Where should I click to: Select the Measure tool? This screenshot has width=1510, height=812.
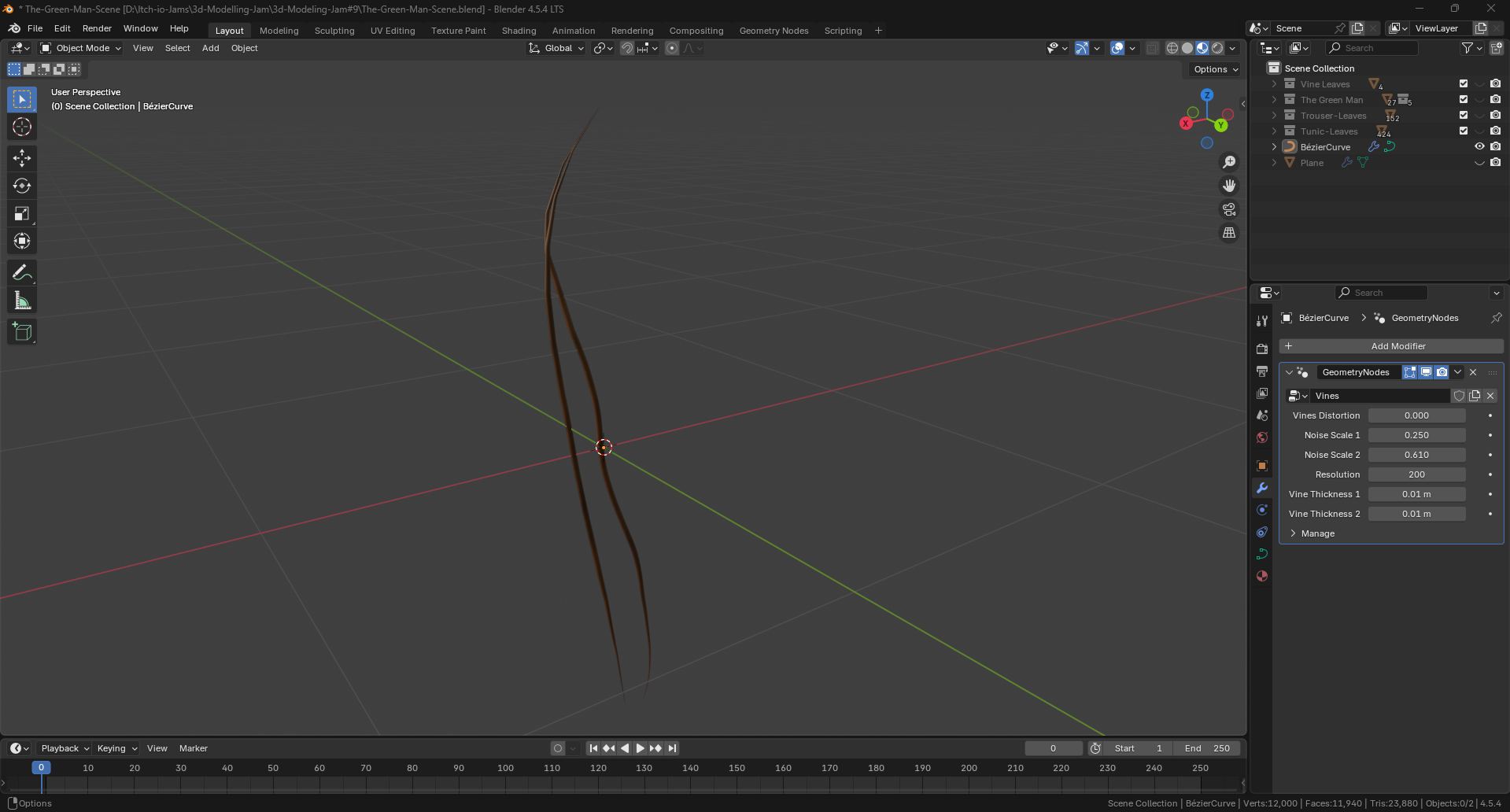point(22,301)
